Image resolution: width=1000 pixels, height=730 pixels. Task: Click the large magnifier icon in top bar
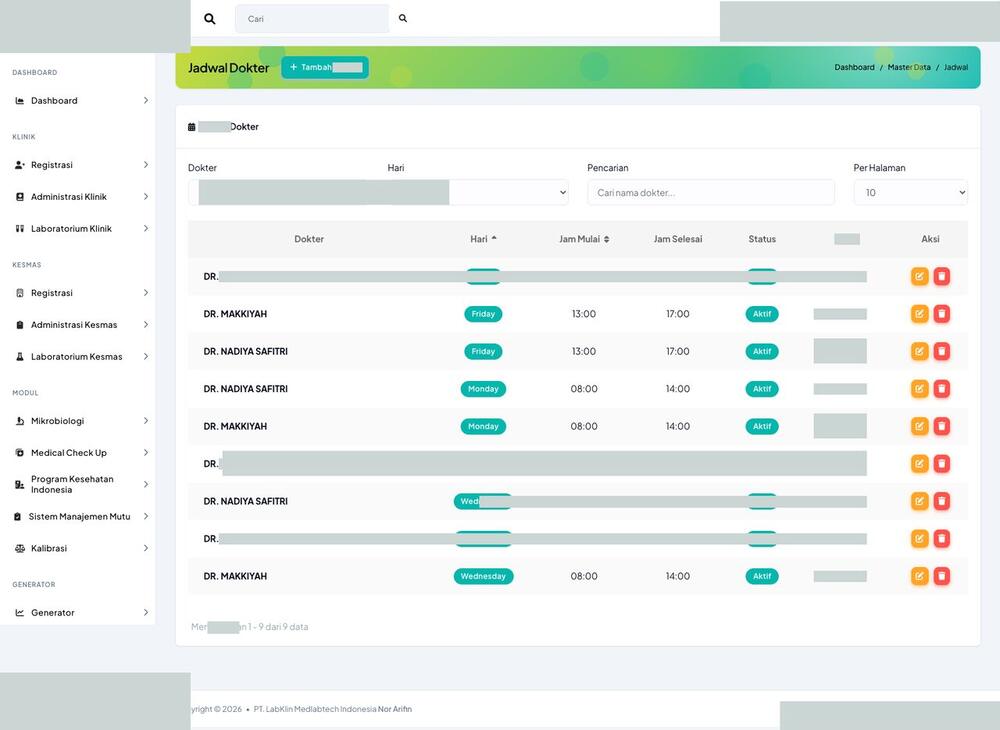tap(209, 19)
